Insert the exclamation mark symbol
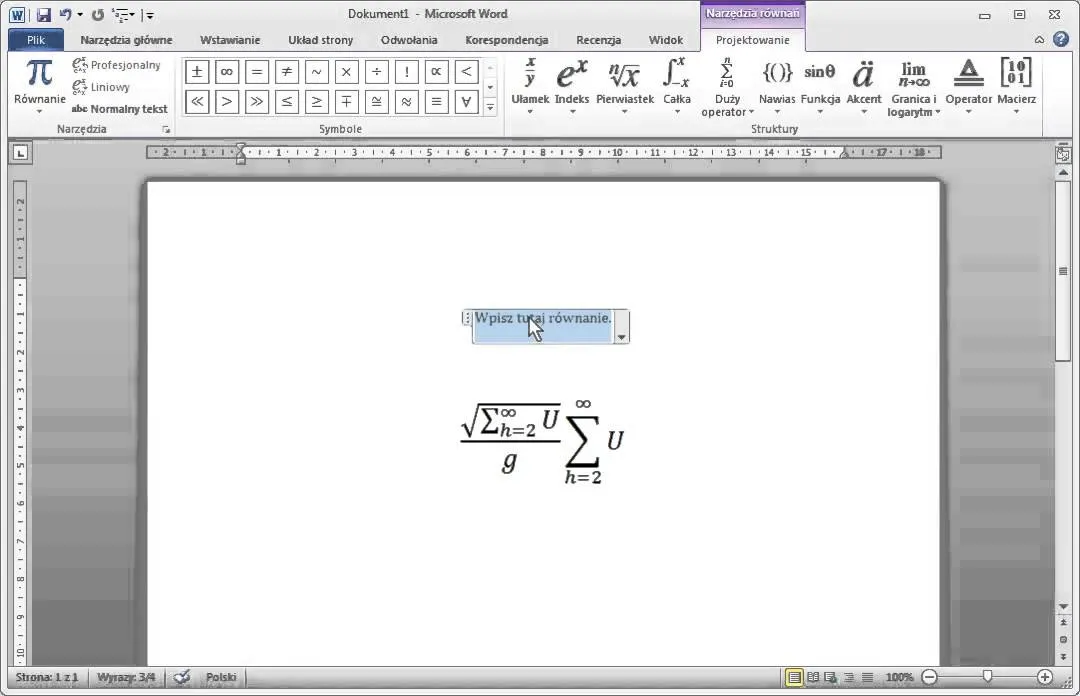Image resolution: width=1080 pixels, height=696 pixels. 406,71
